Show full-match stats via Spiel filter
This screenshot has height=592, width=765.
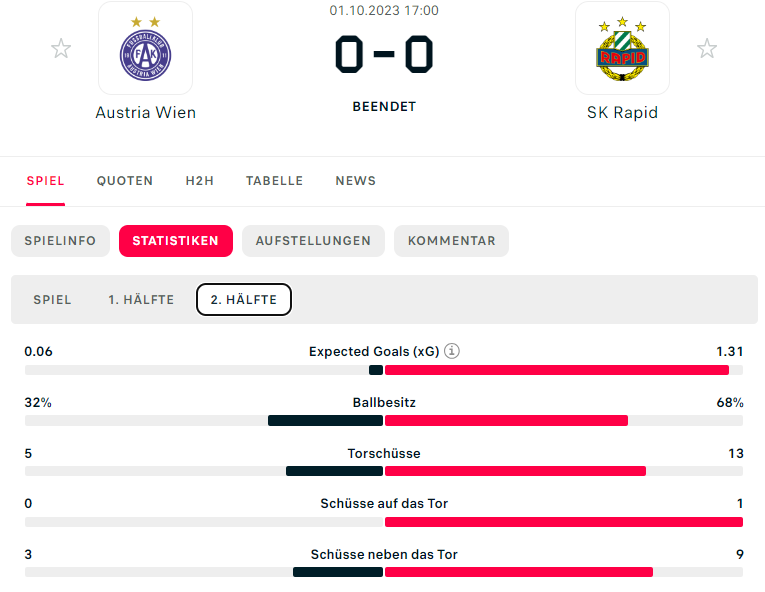52,300
